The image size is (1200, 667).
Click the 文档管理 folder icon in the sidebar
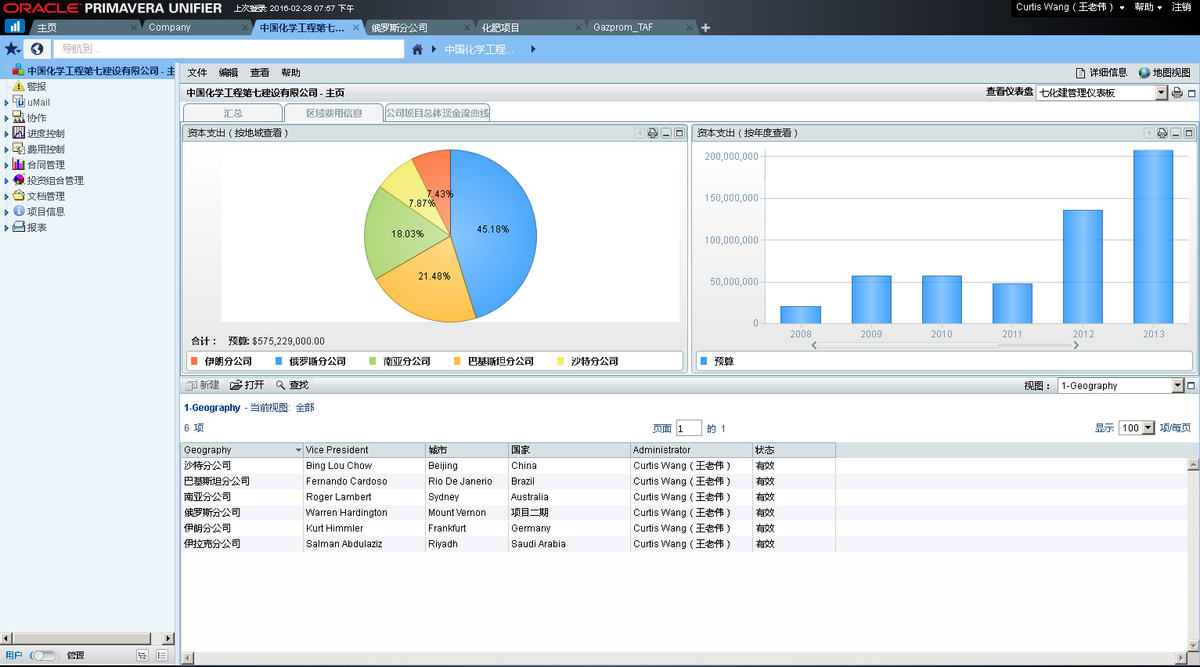point(19,196)
